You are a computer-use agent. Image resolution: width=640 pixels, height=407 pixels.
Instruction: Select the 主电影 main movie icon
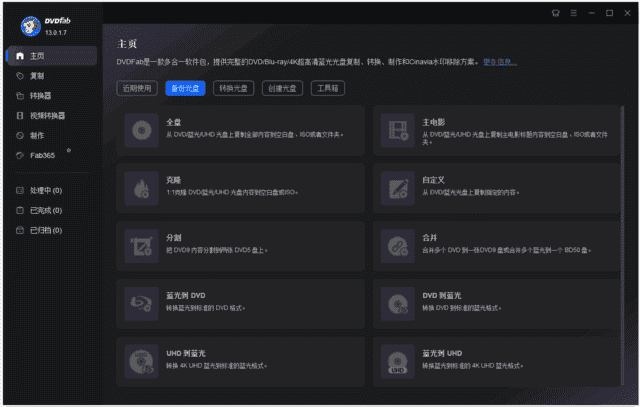[x=399, y=128]
